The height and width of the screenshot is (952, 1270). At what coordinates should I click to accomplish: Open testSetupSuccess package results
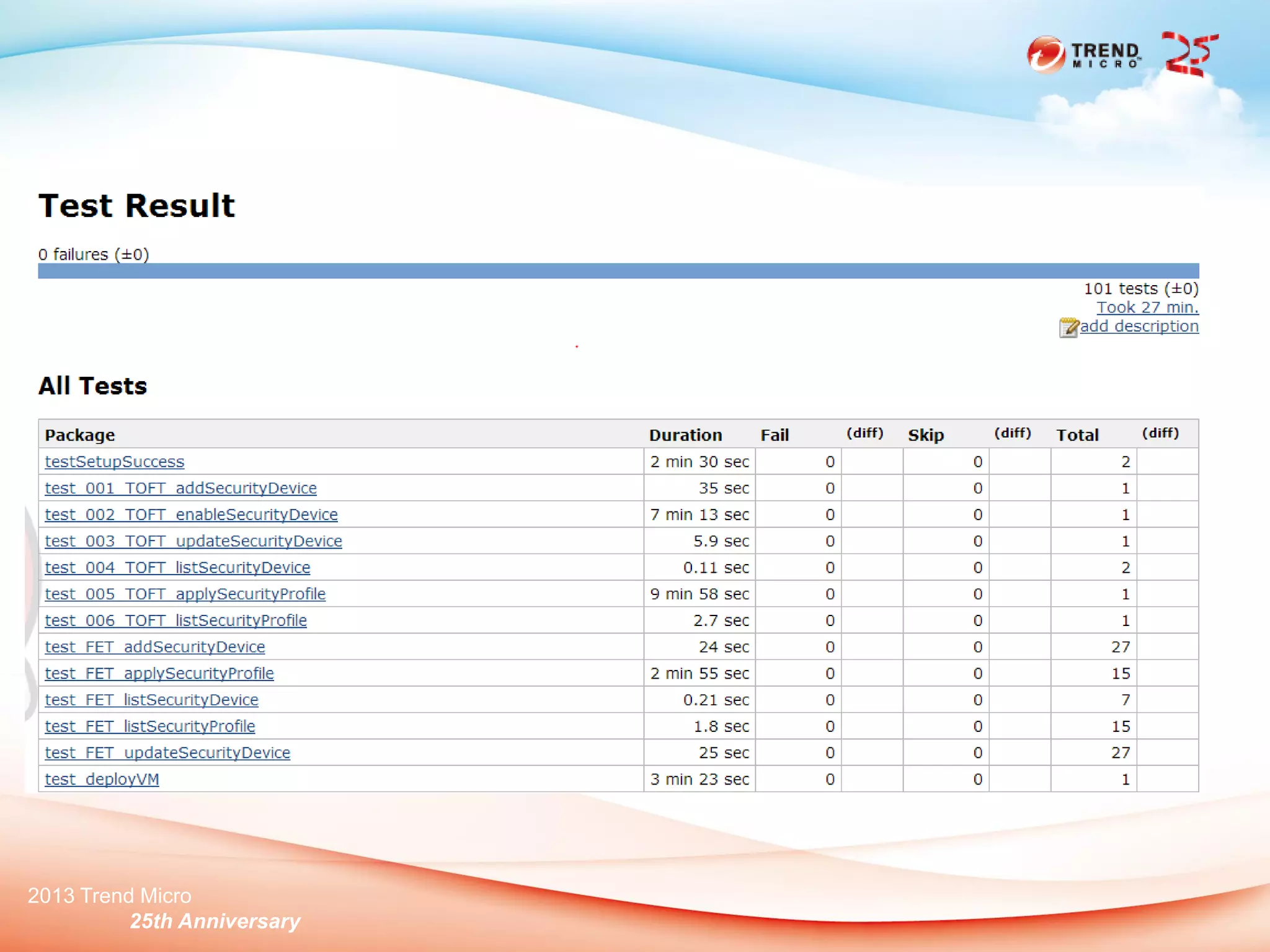114,462
